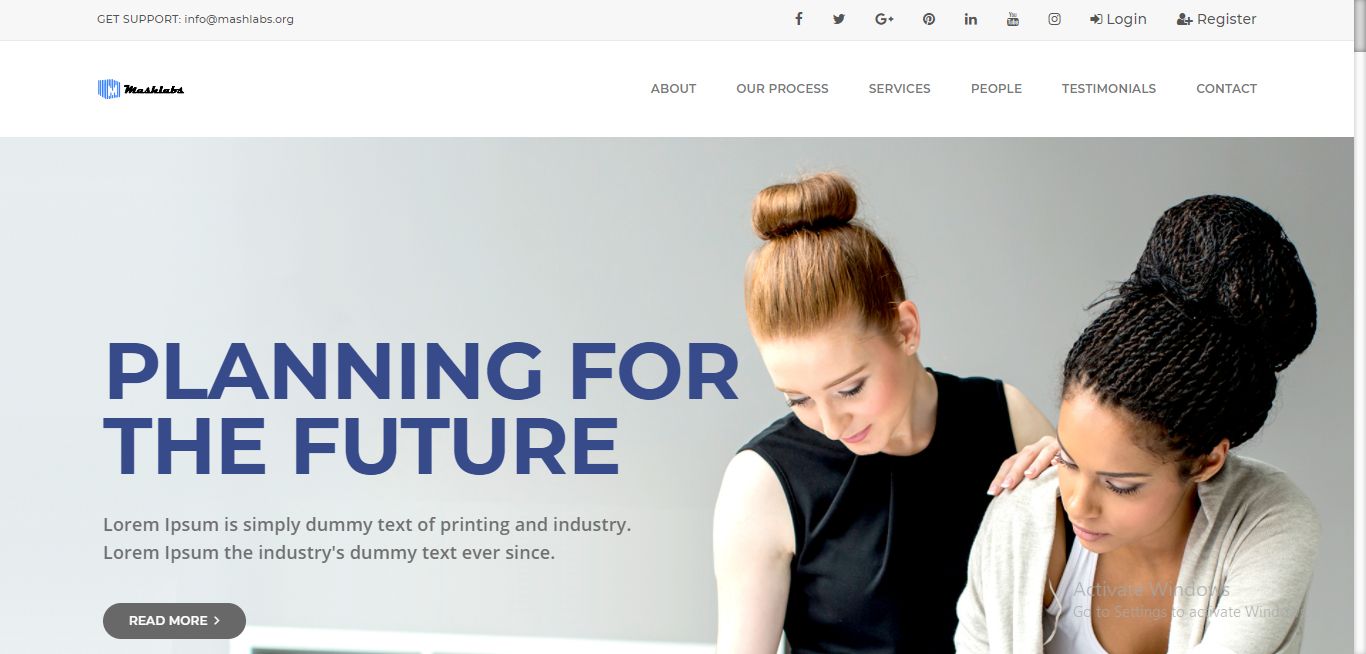Screen dimensions: 1366x654
Task: Select Services in the navigation
Action: tap(899, 89)
